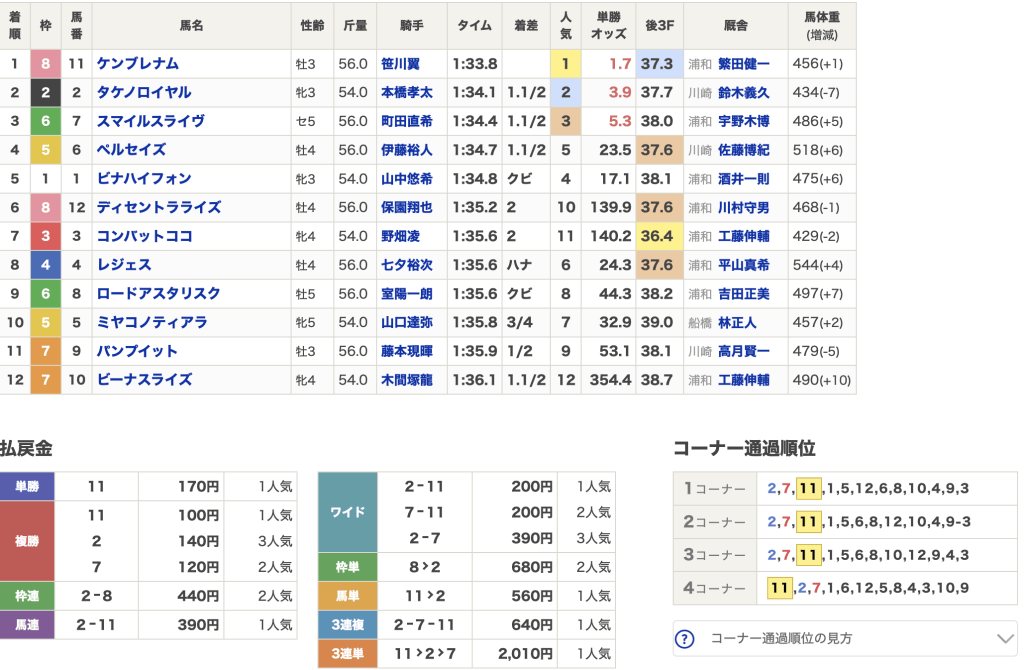Image resolution: width=1024 pixels, height=670 pixels.
Task: Click the タイム column header
Action: click(475, 25)
